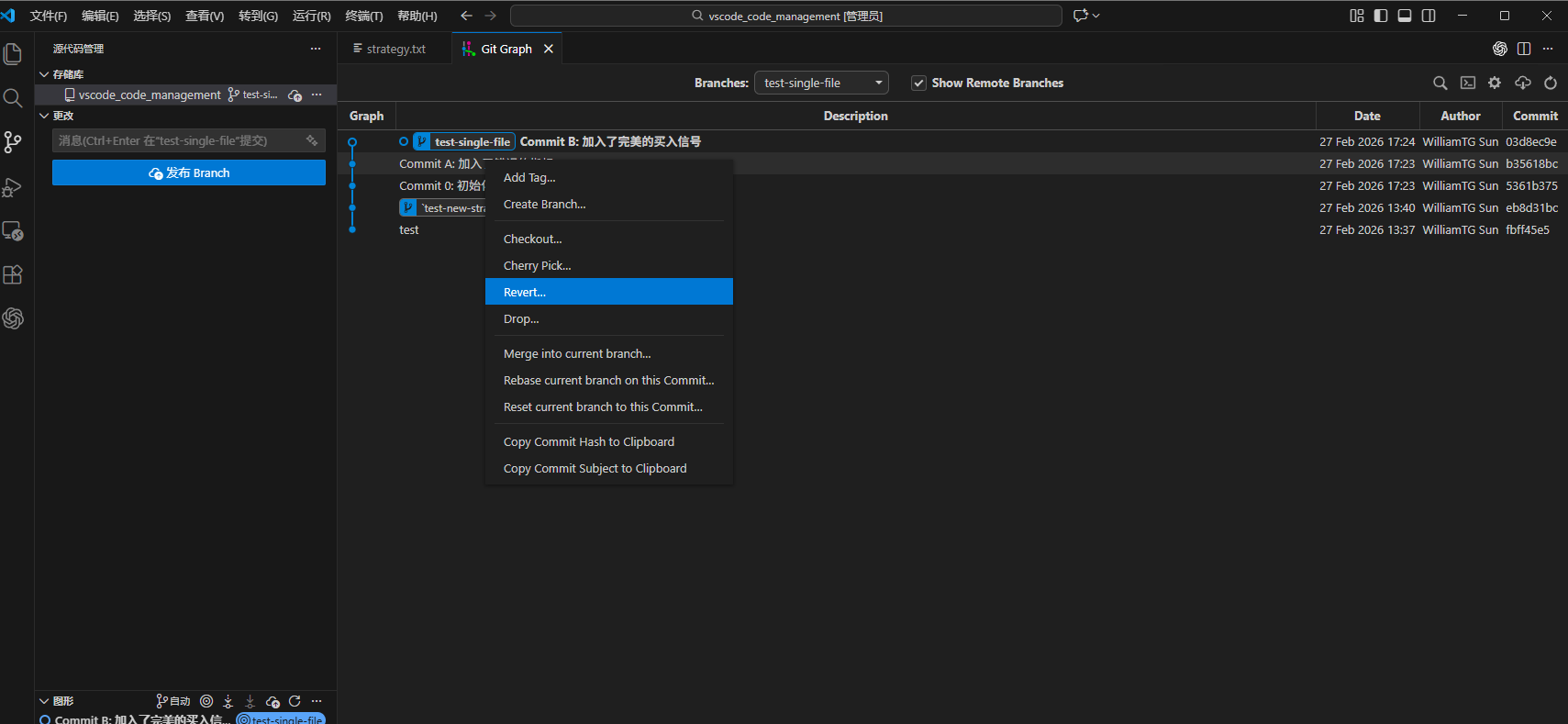Fetch from remotes with the cloud download icon

click(x=1523, y=83)
